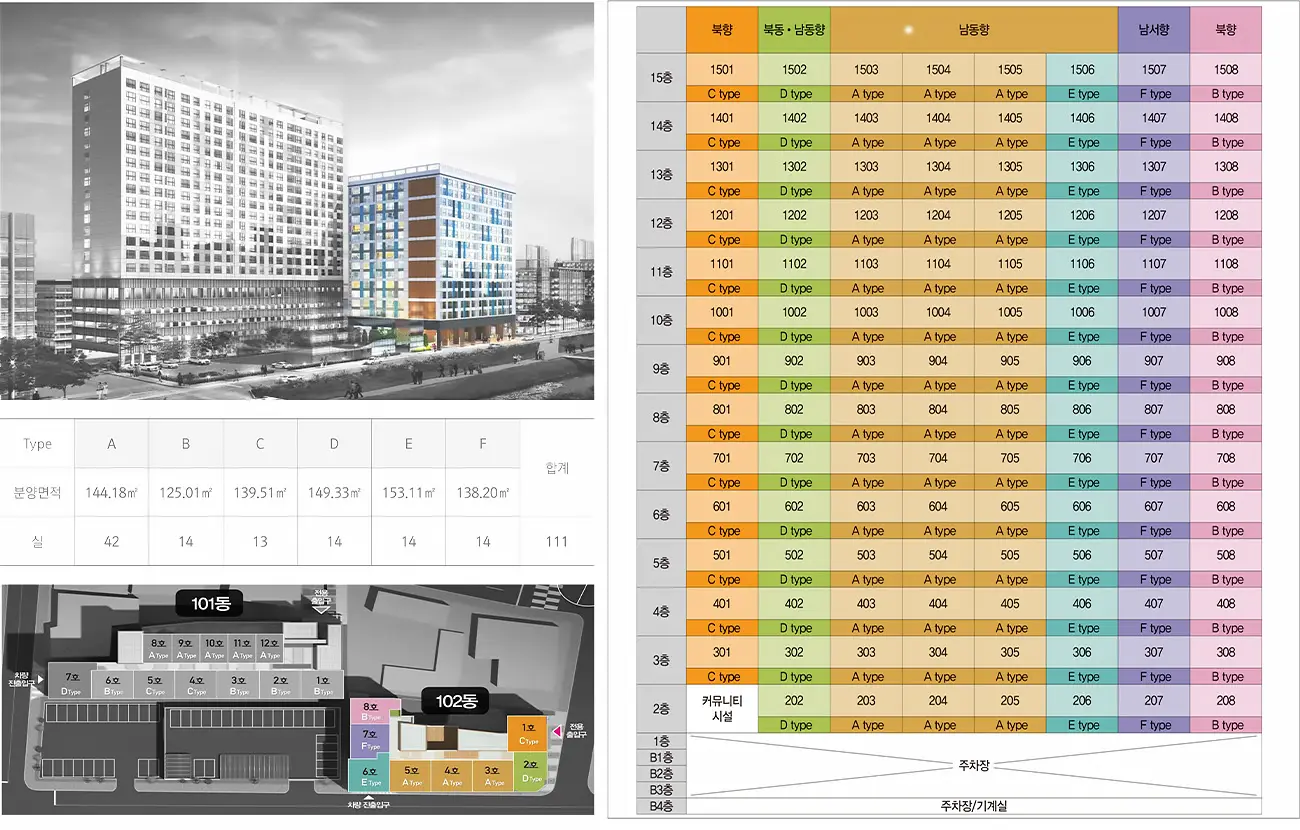Click the 15층 floor label
This screenshot has height=830, width=1300.
click(661, 77)
